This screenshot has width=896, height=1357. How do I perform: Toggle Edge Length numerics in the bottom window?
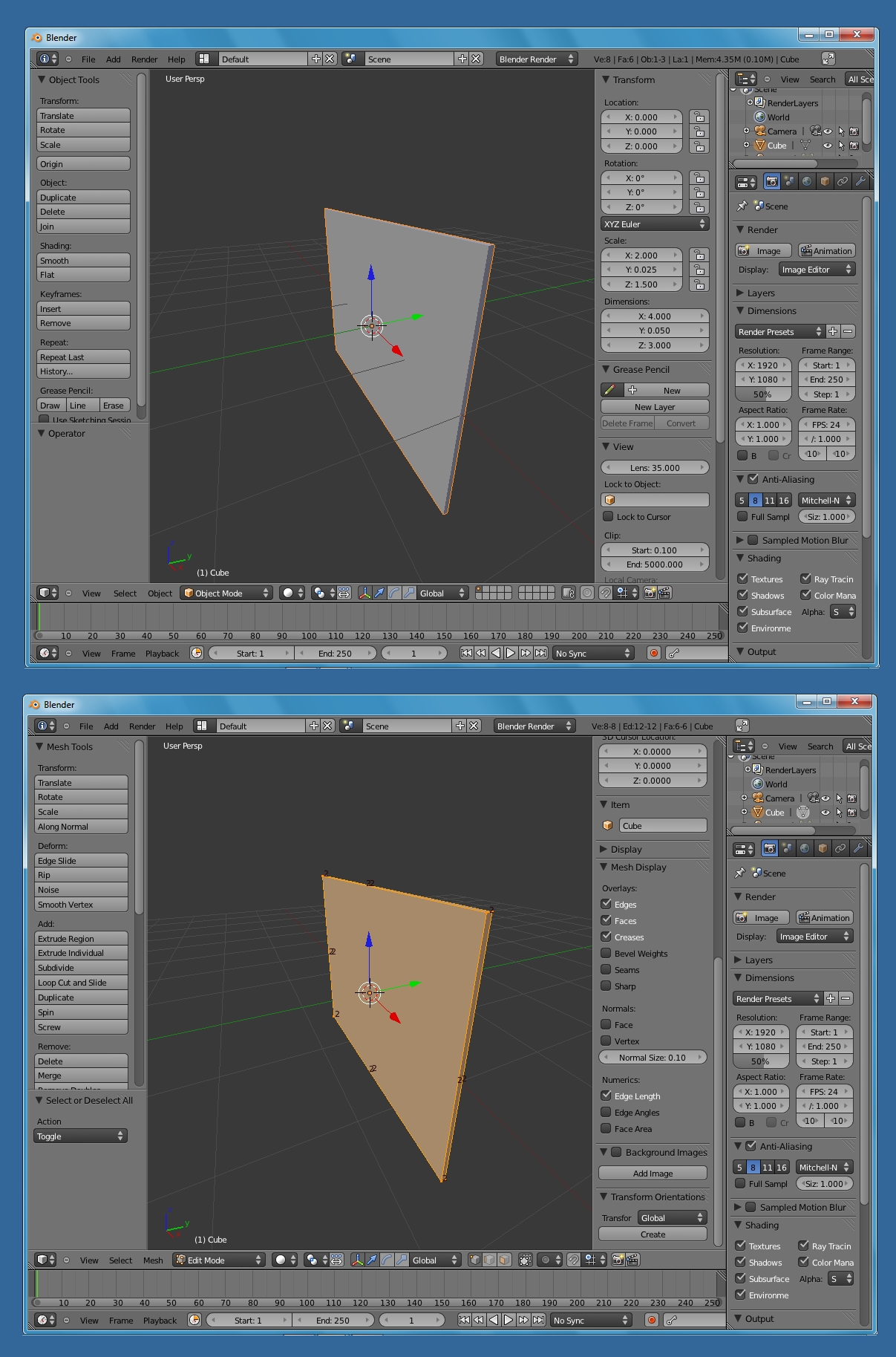click(606, 1096)
